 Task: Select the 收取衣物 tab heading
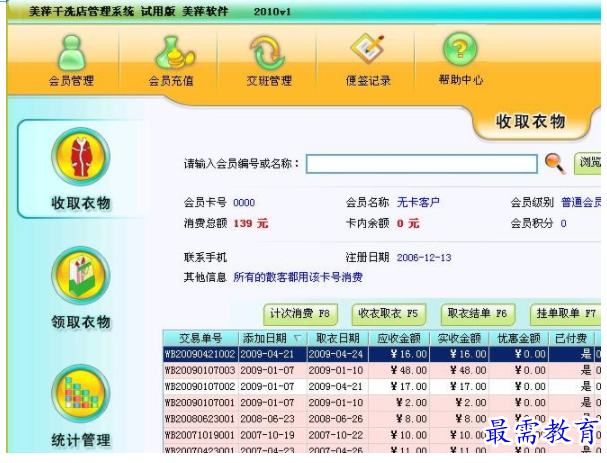pos(531,123)
